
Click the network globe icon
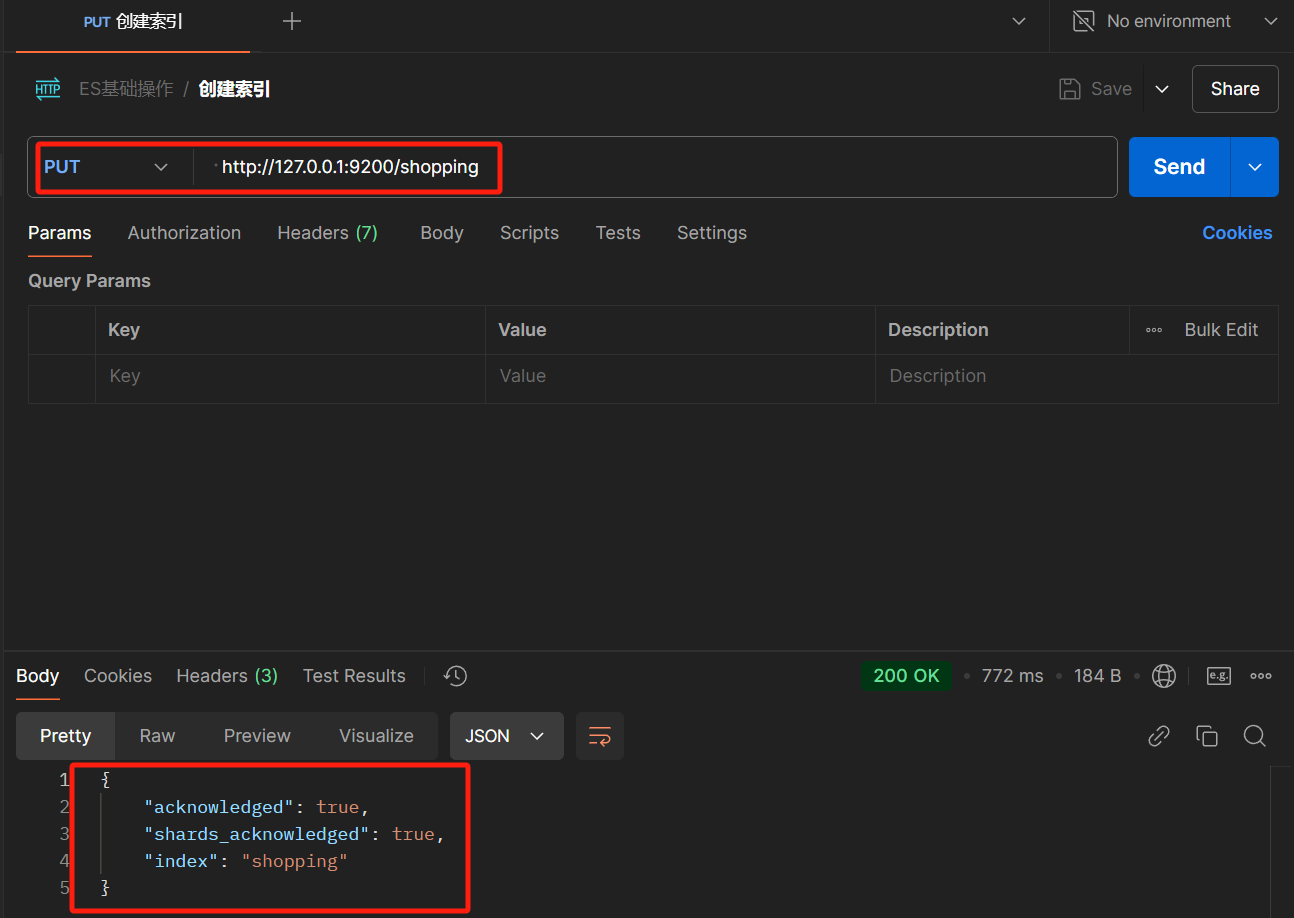[1164, 676]
